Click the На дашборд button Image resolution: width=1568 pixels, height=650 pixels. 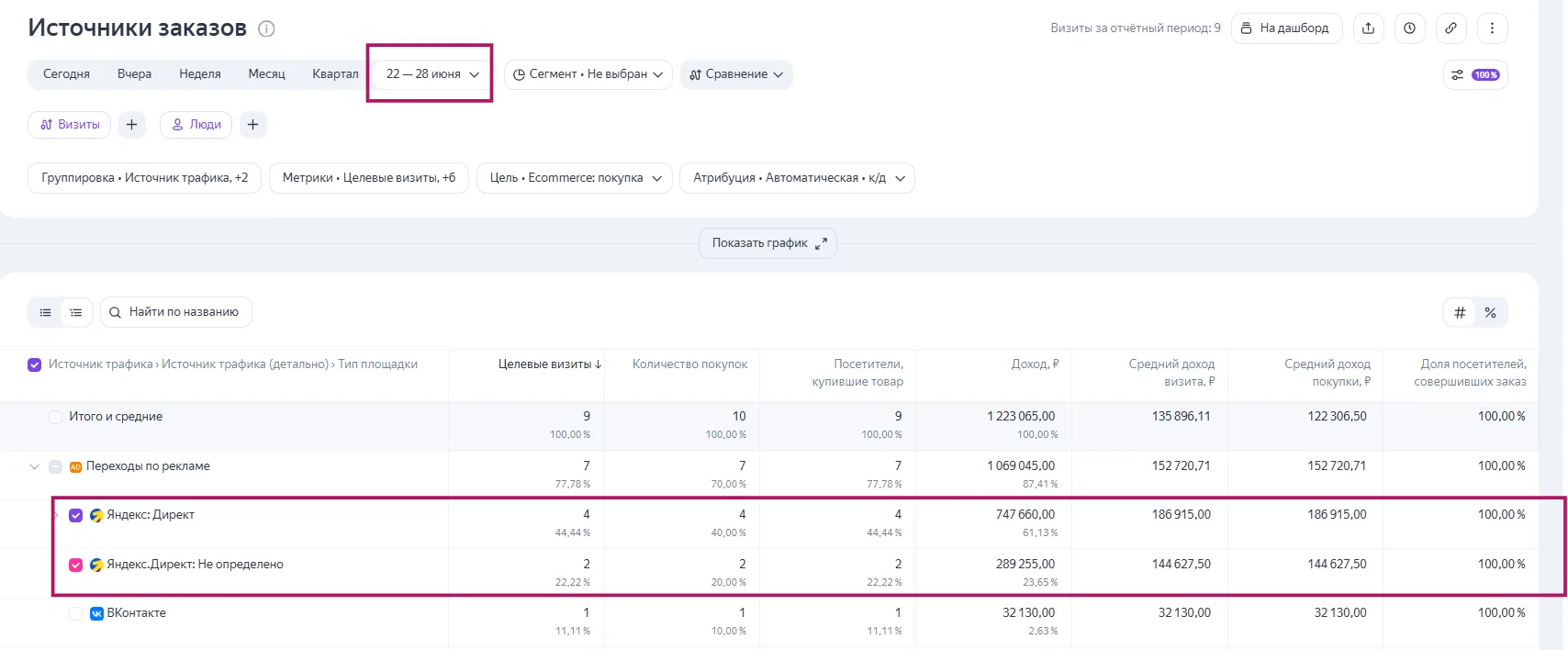[x=1286, y=28]
